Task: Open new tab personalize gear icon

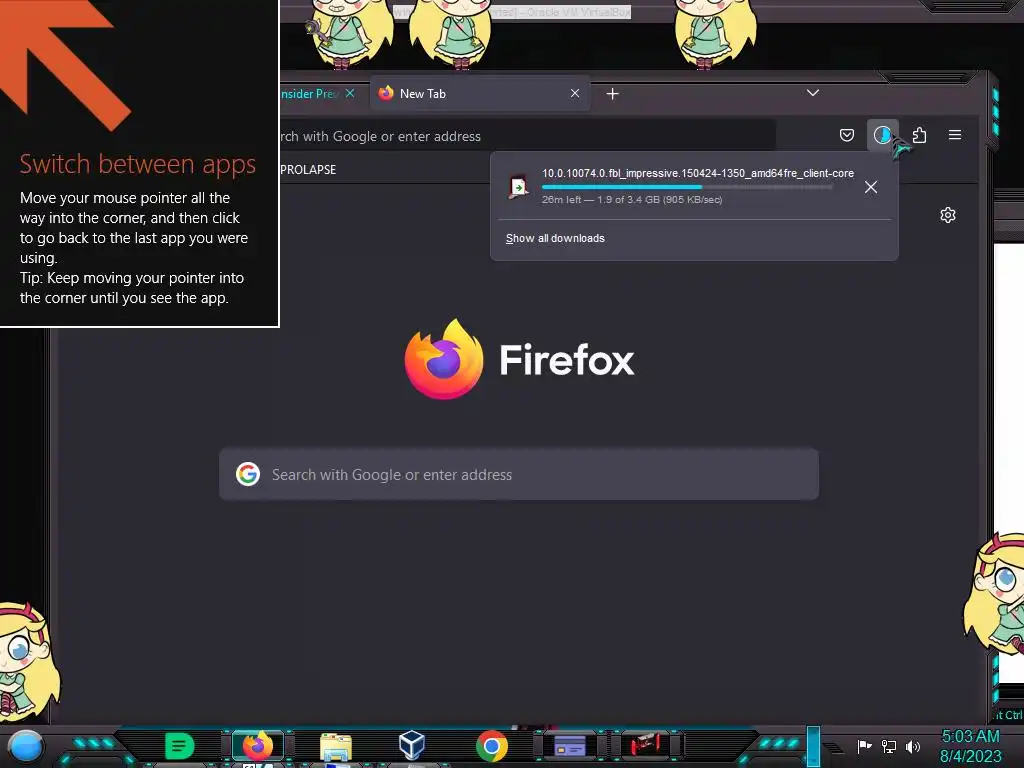Action: [x=948, y=215]
